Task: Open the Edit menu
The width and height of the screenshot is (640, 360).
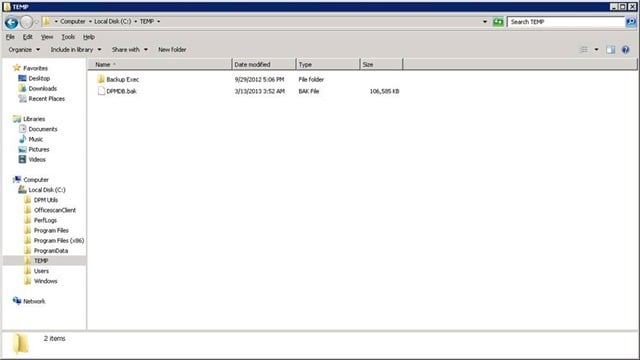Action: (x=27, y=37)
